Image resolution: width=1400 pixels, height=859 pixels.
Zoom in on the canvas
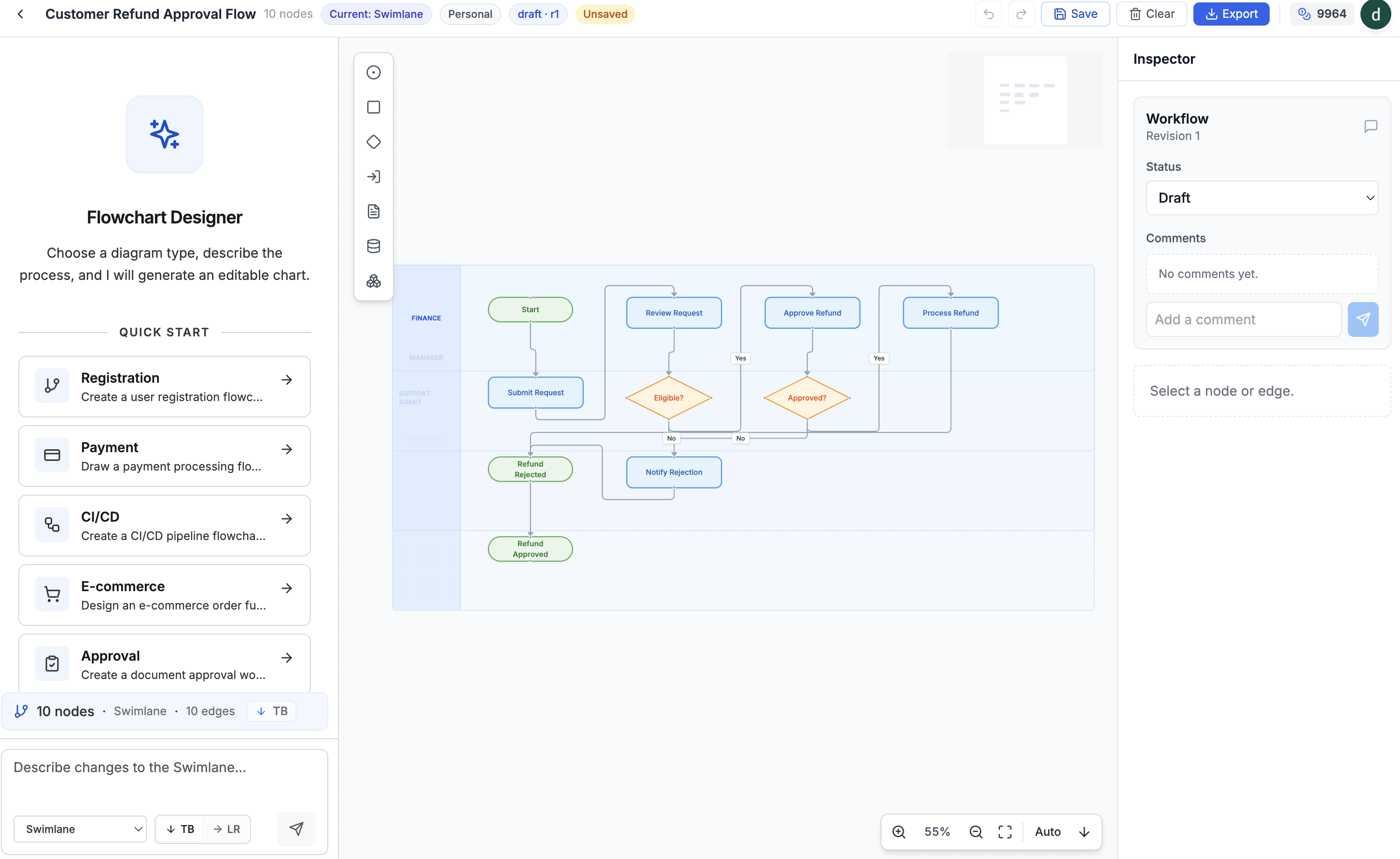(898, 831)
